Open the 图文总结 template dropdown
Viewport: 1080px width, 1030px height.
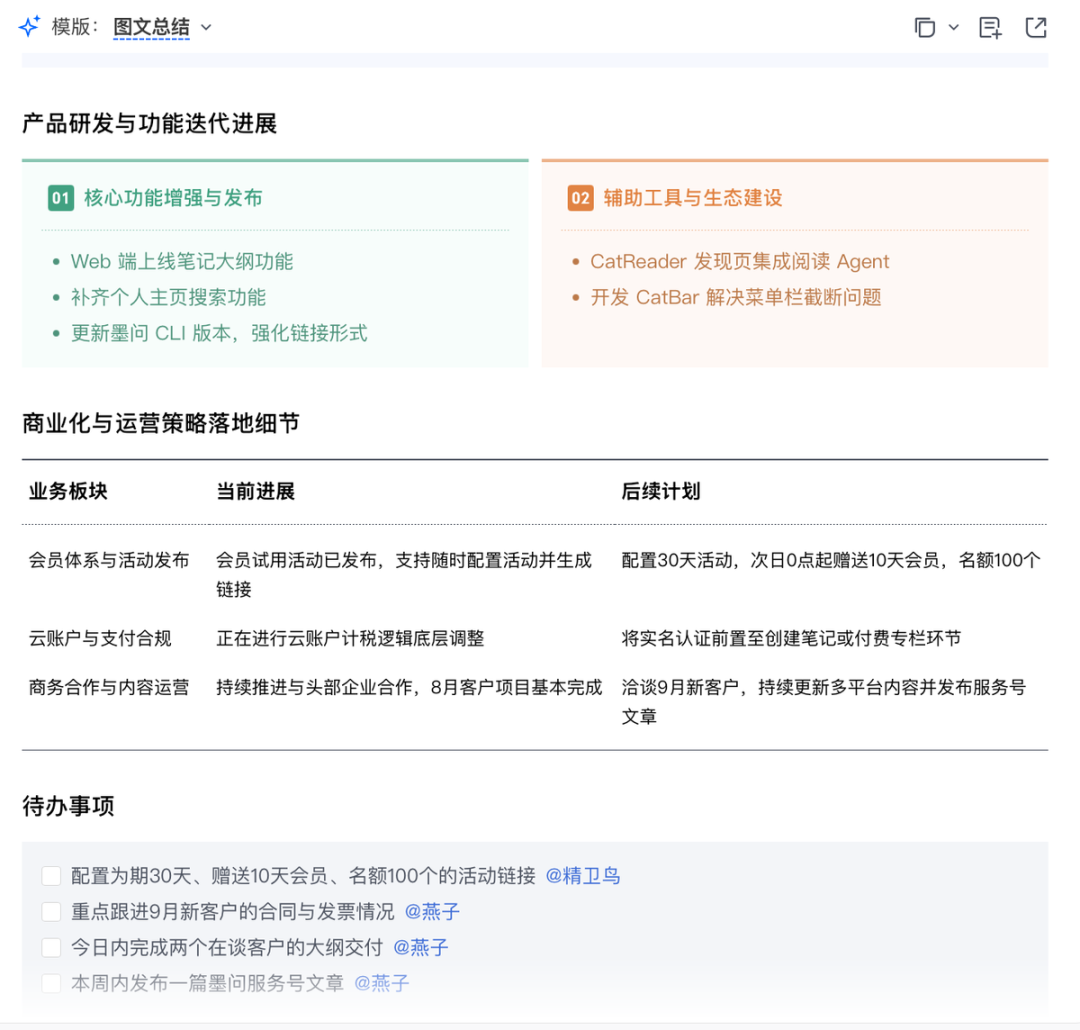[152, 28]
